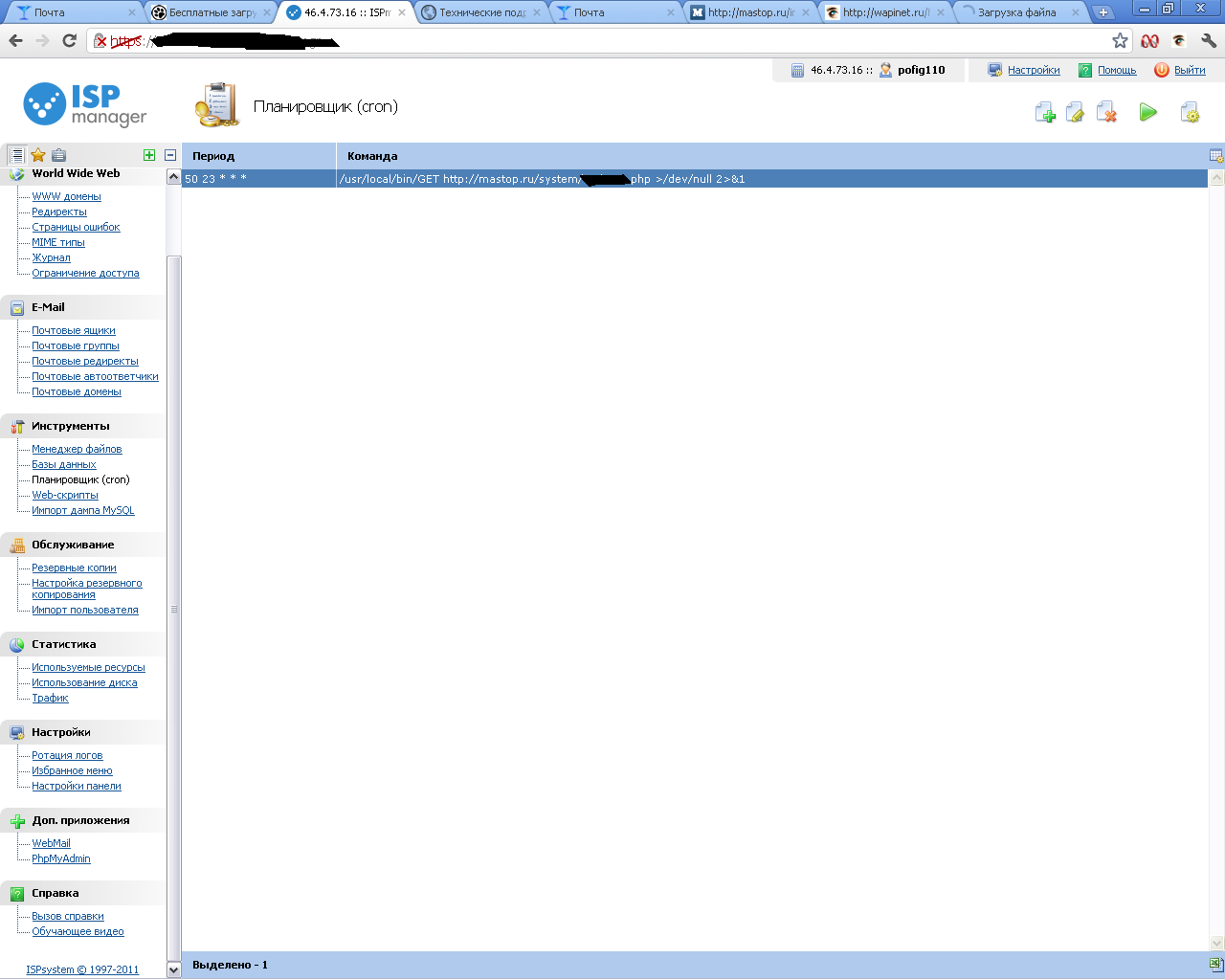Click the sidebar scrollbar down arrow
1225x980 pixels.
tap(173, 969)
